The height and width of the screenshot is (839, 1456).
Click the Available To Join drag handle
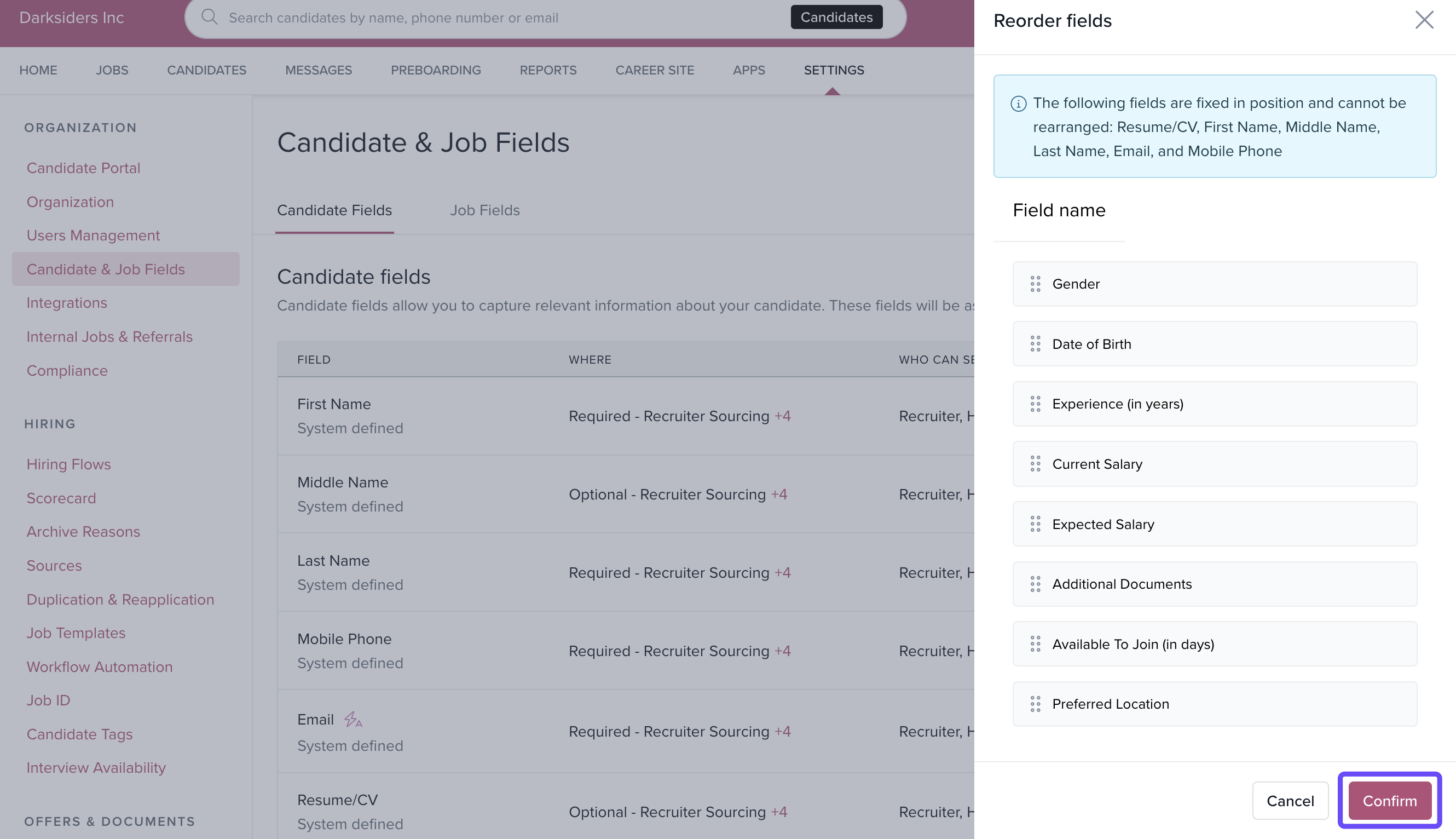(x=1035, y=643)
